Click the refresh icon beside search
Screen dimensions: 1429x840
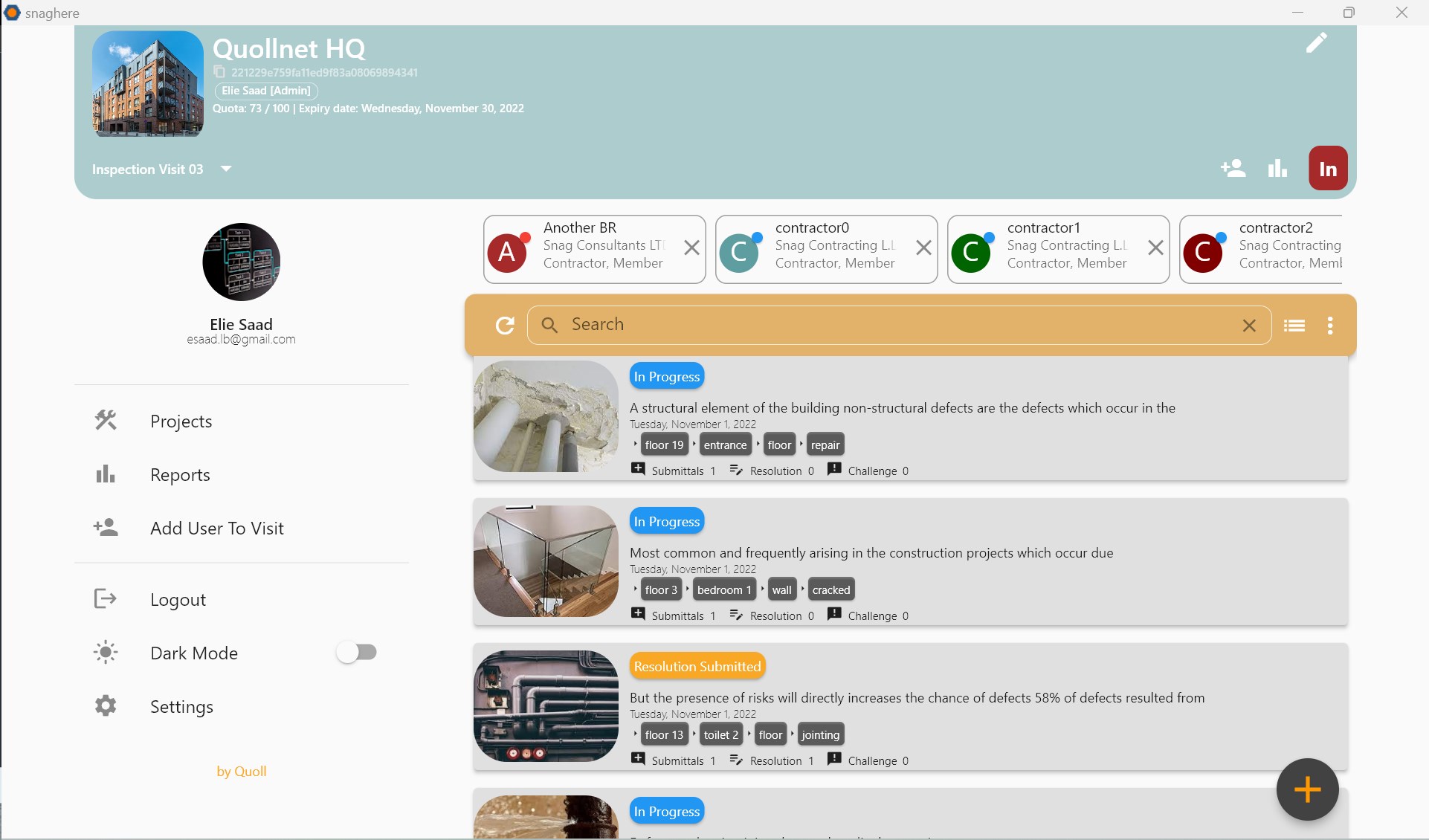[x=505, y=325]
